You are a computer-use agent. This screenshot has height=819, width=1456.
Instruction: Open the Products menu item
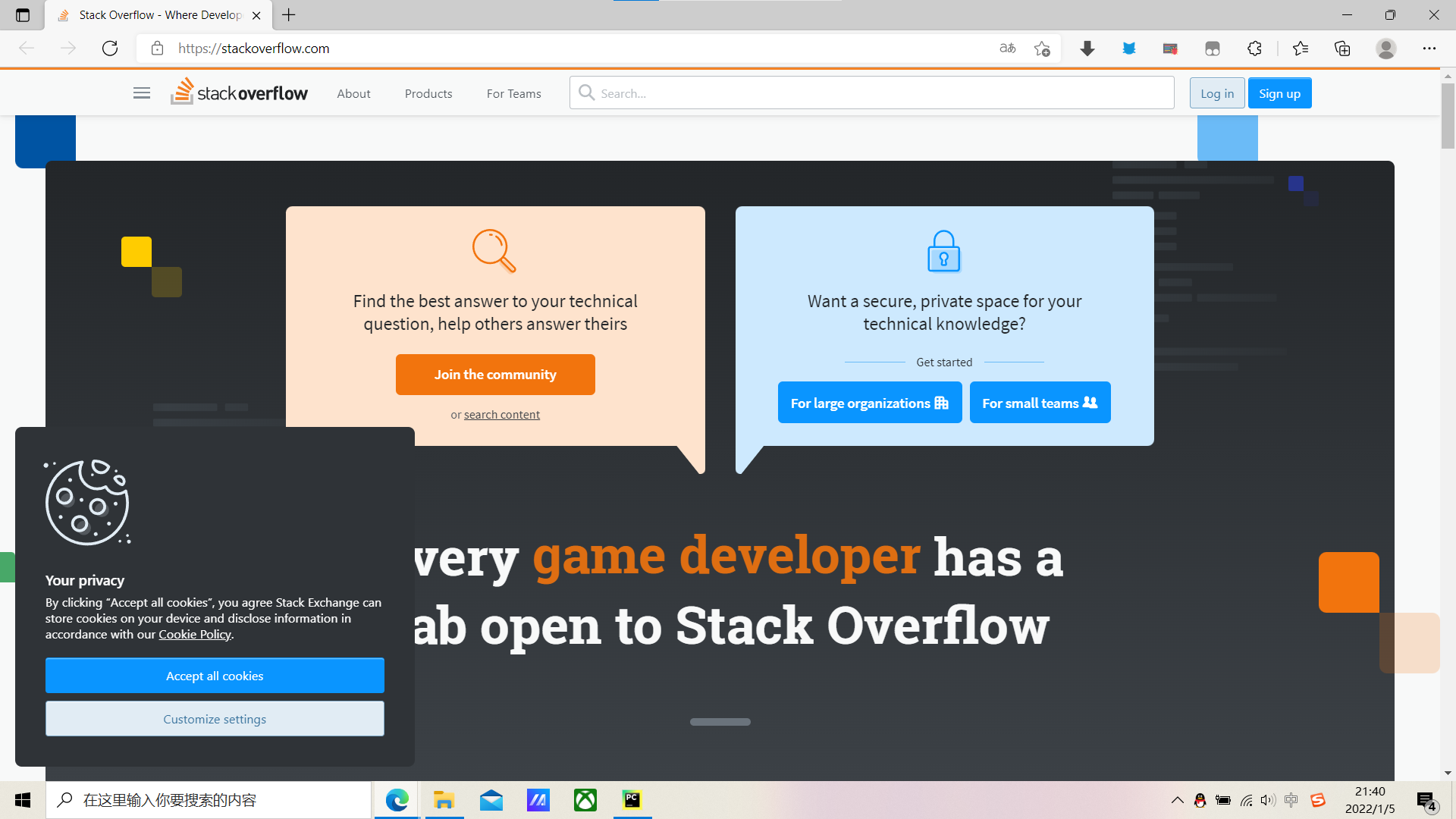click(428, 93)
